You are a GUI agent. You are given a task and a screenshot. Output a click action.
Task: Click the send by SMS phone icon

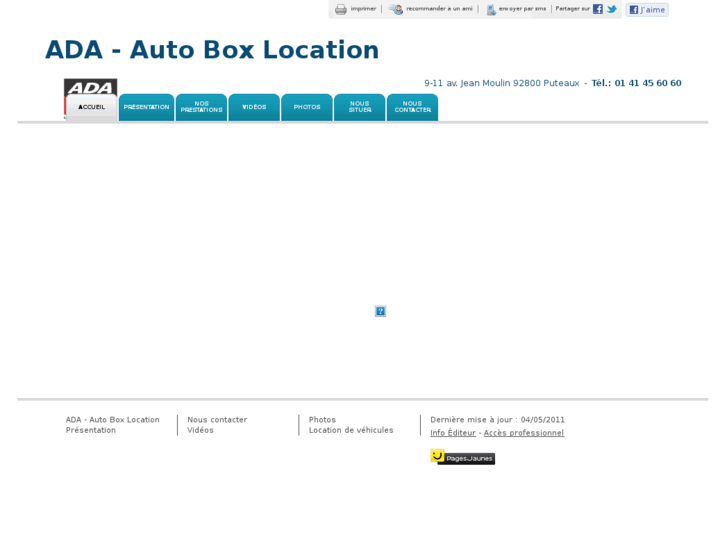tap(491, 9)
